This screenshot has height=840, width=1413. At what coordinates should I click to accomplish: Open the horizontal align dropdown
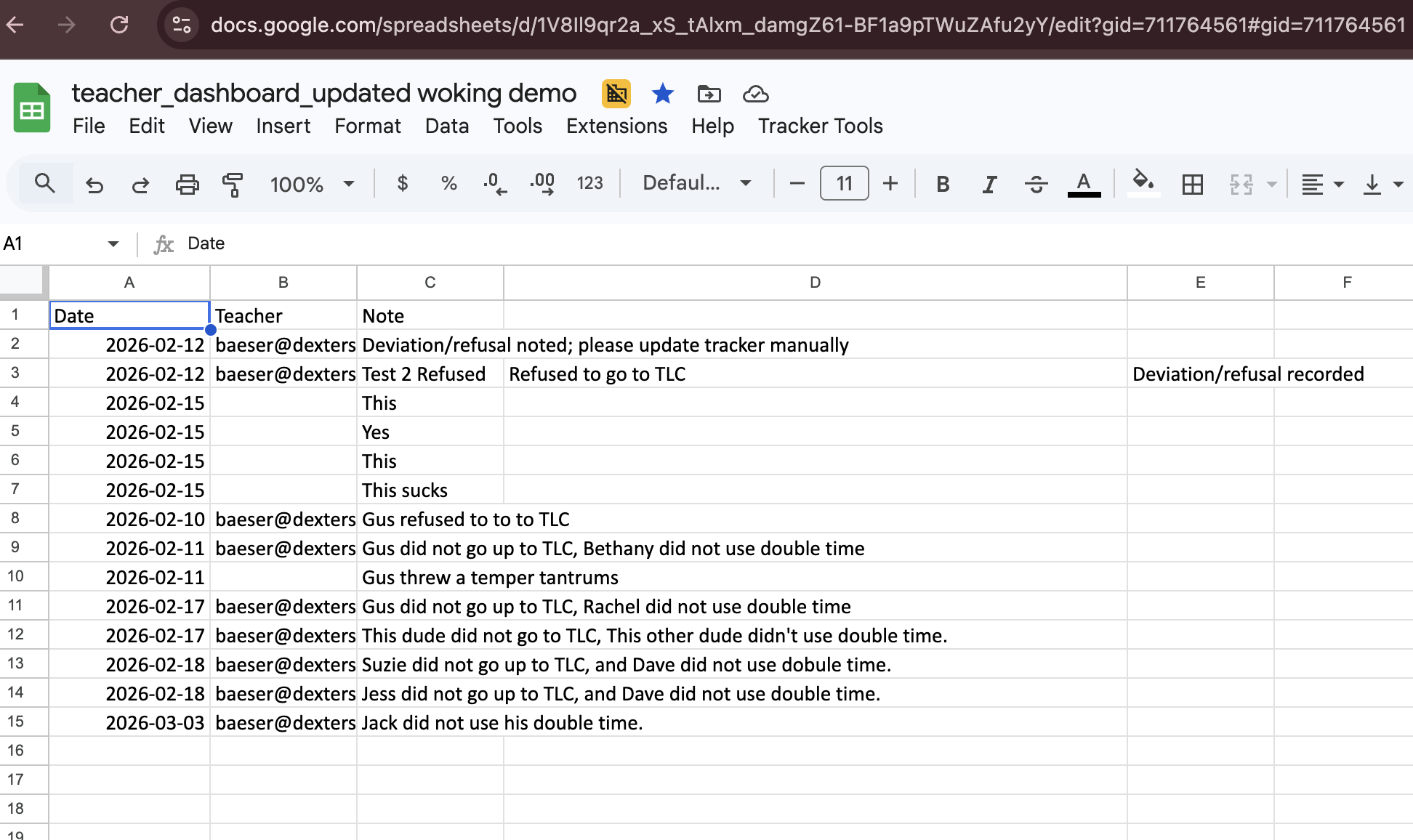[1321, 185]
